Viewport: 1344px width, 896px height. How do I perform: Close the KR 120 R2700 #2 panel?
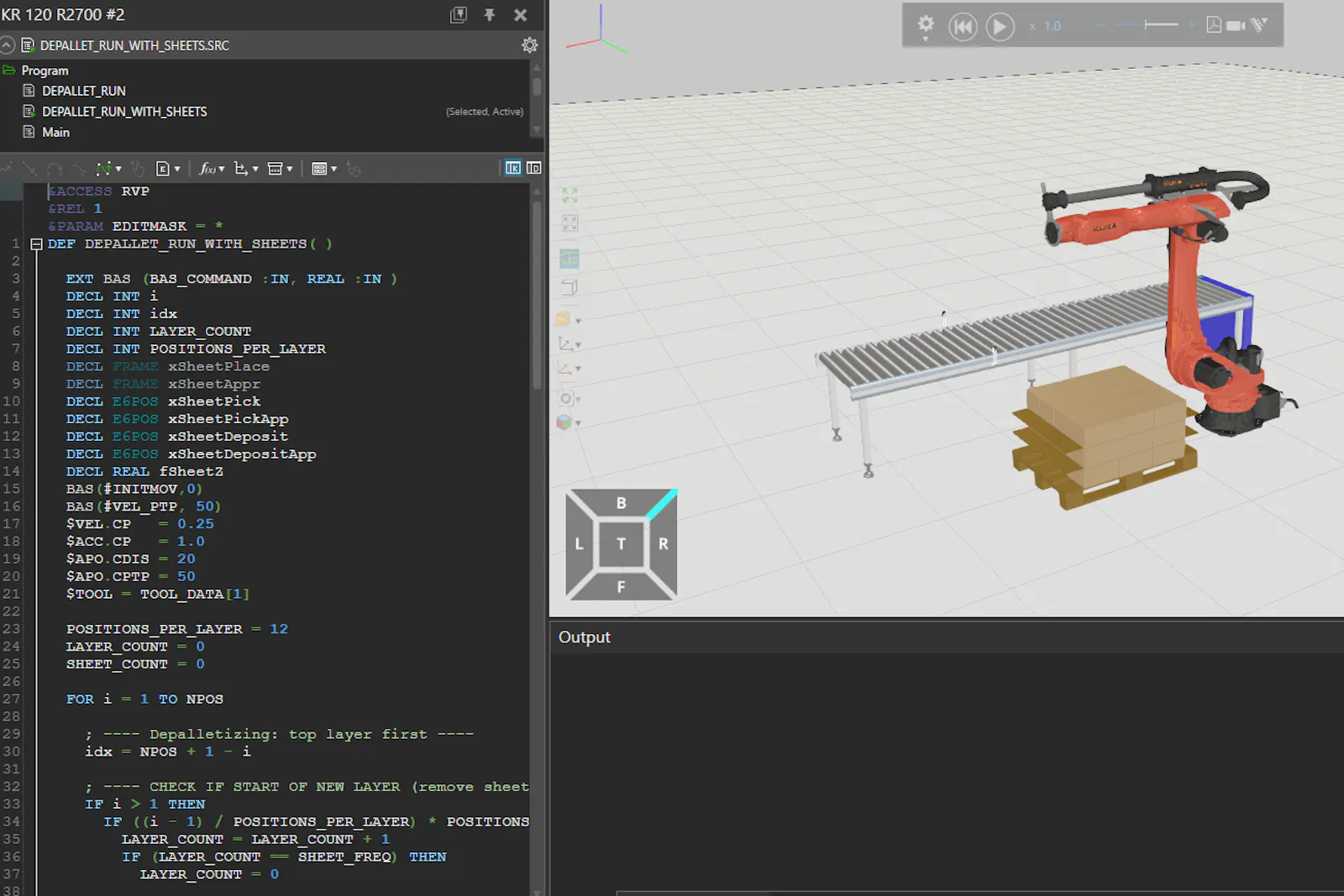click(x=521, y=15)
